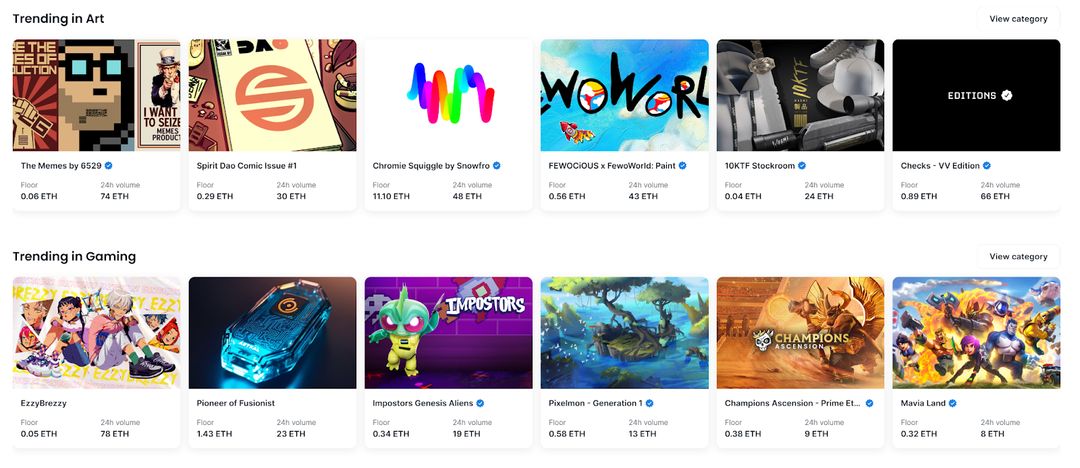Click the black EDITIONS cover image
Image resolution: width=1080 pixels, height=468 pixels.
pyautogui.click(x=976, y=95)
